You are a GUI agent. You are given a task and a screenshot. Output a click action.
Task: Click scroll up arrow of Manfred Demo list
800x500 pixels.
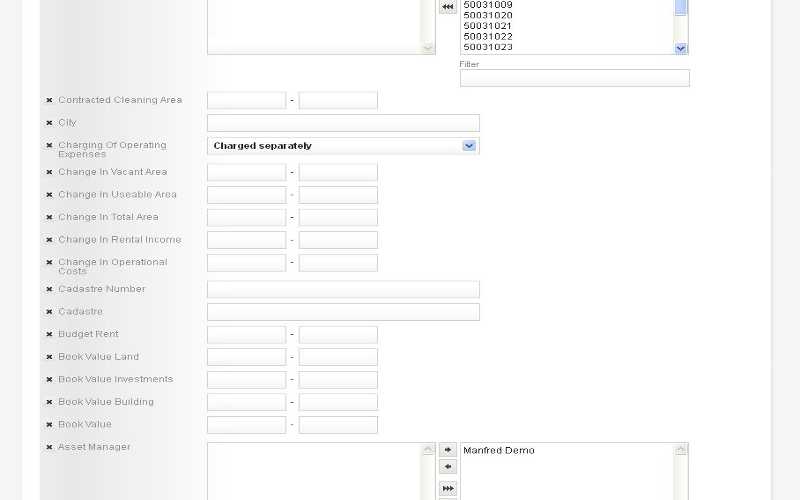click(x=681, y=449)
